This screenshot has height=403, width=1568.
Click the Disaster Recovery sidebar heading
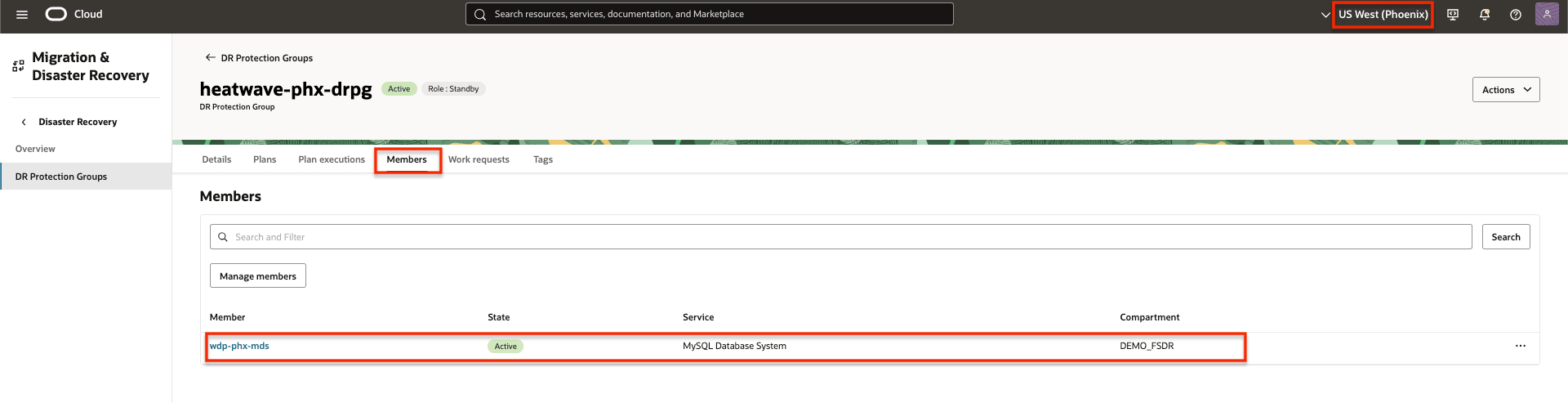[x=78, y=122]
